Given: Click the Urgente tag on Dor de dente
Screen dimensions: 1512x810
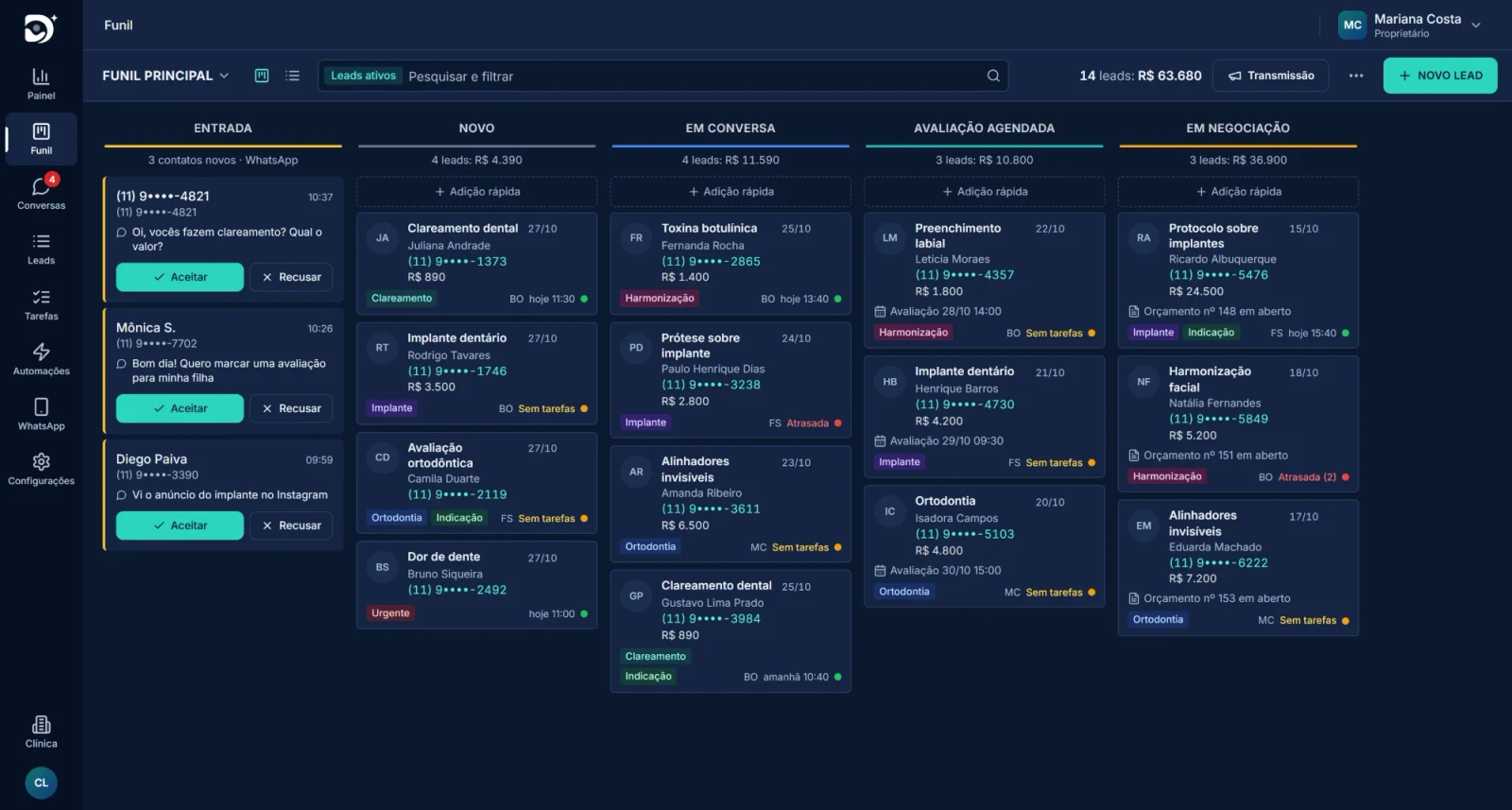Looking at the screenshot, I should (390, 613).
